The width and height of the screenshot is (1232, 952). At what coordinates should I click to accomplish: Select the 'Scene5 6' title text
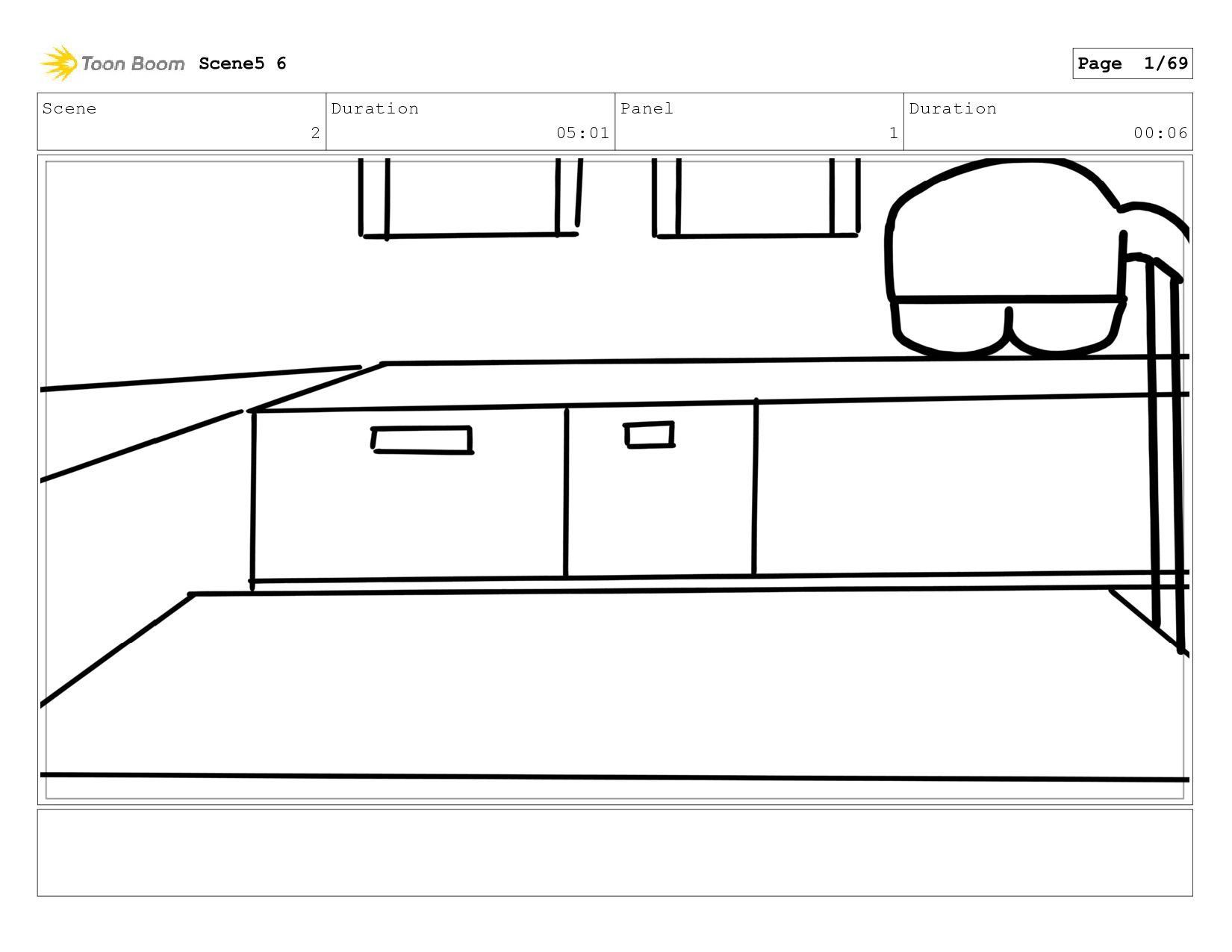click(x=243, y=63)
